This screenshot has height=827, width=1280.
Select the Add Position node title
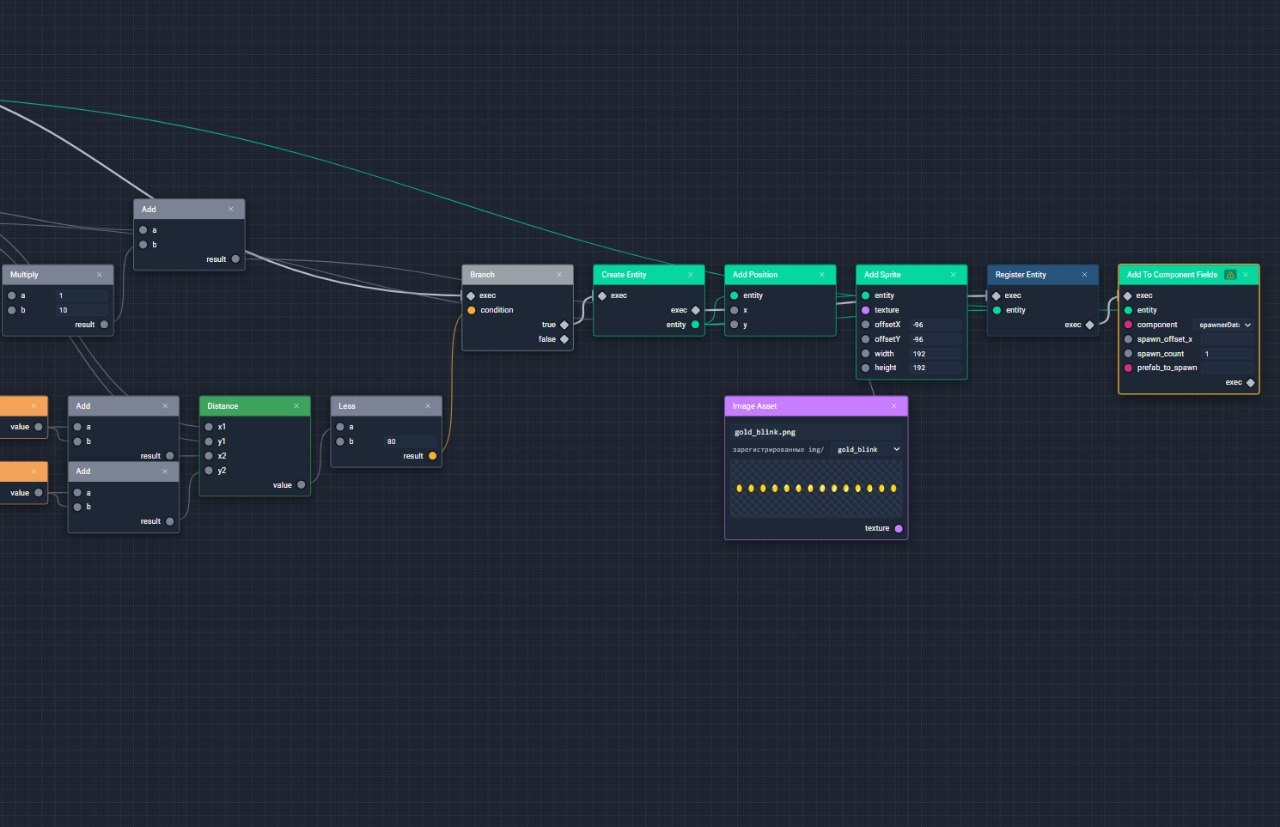[755, 275]
